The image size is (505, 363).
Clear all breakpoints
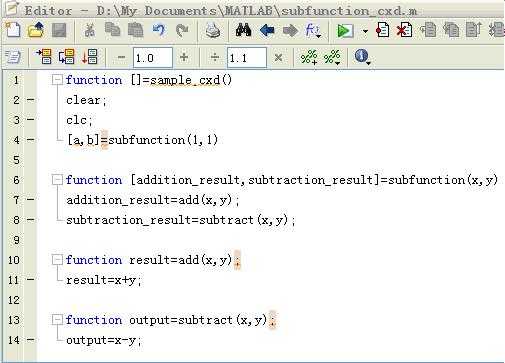tap(404, 30)
